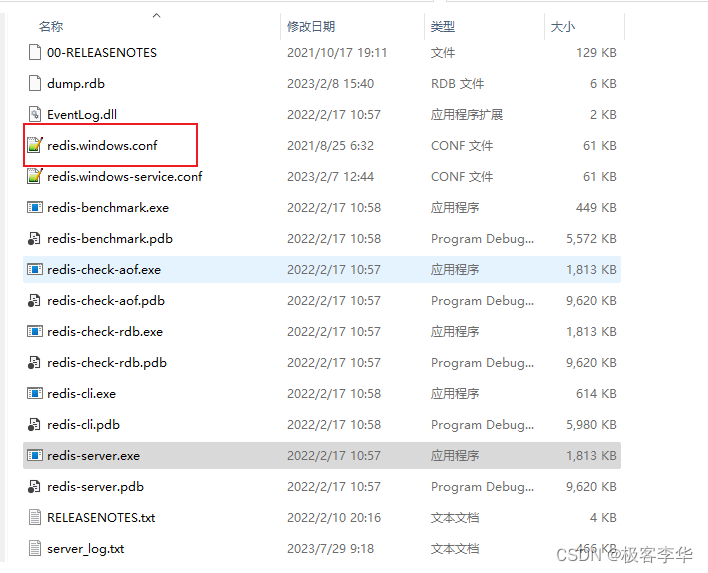This screenshot has width=708, height=573.
Task: Click the redis.windows-service.conf file icon
Action: (35, 176)
